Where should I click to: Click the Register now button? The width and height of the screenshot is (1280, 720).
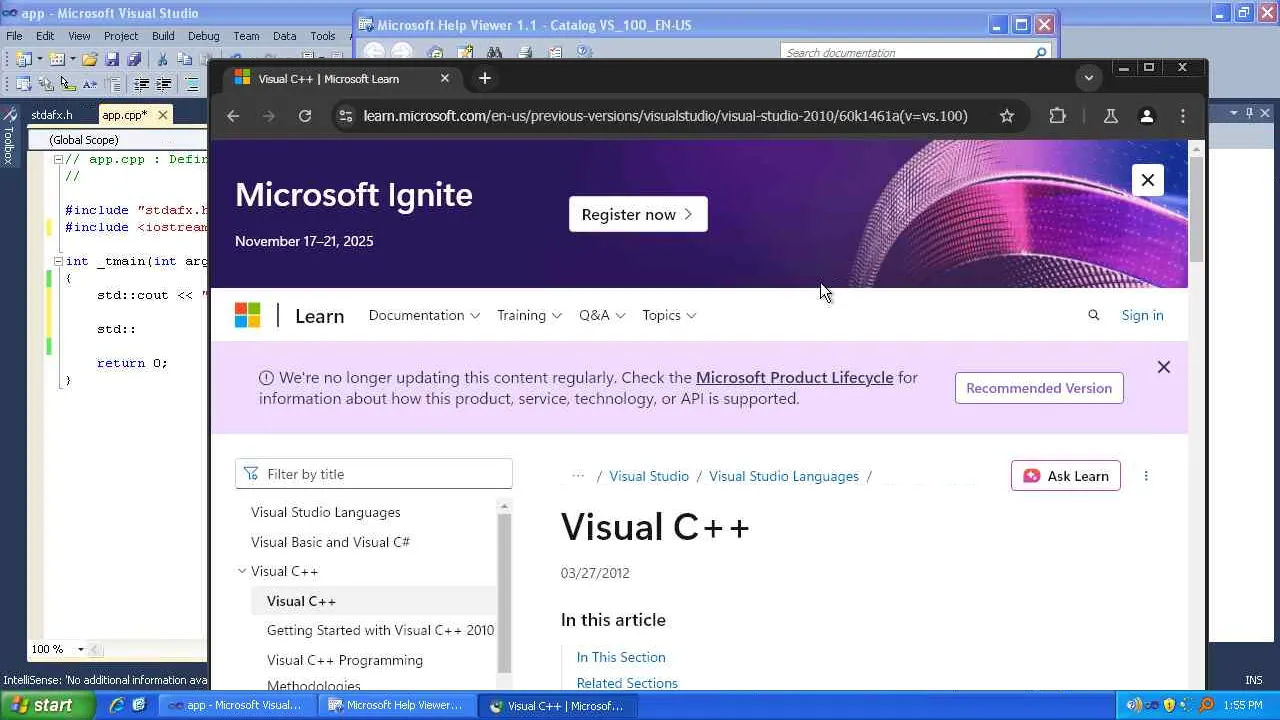[x=638, y=214]
